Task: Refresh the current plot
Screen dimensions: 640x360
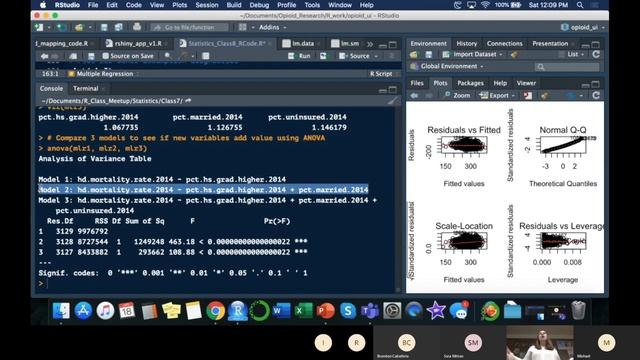Action: (x=596, y=96)
